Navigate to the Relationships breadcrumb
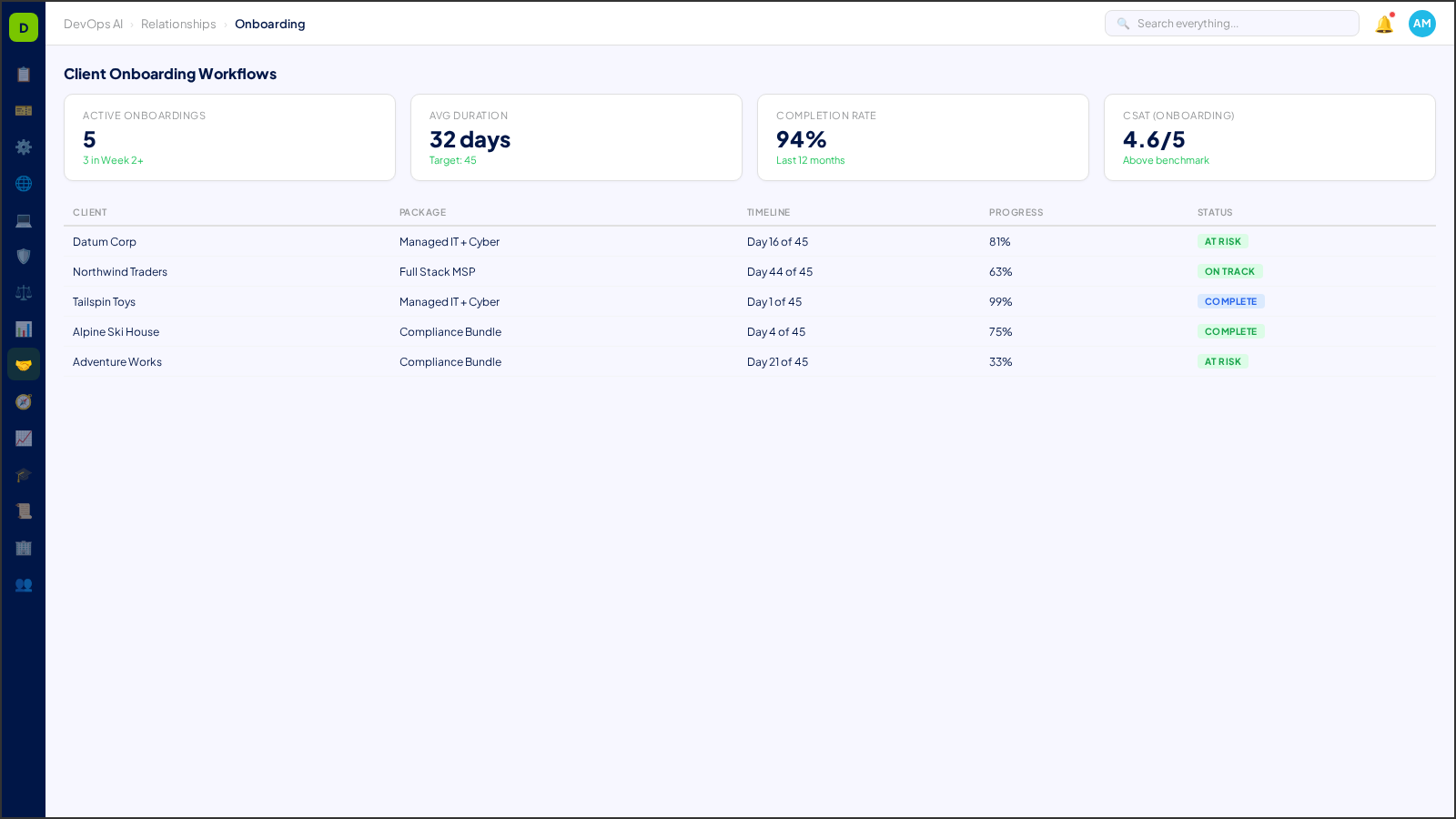Image resolution: width=1456 pixels, height=819 pixels. 178,24
